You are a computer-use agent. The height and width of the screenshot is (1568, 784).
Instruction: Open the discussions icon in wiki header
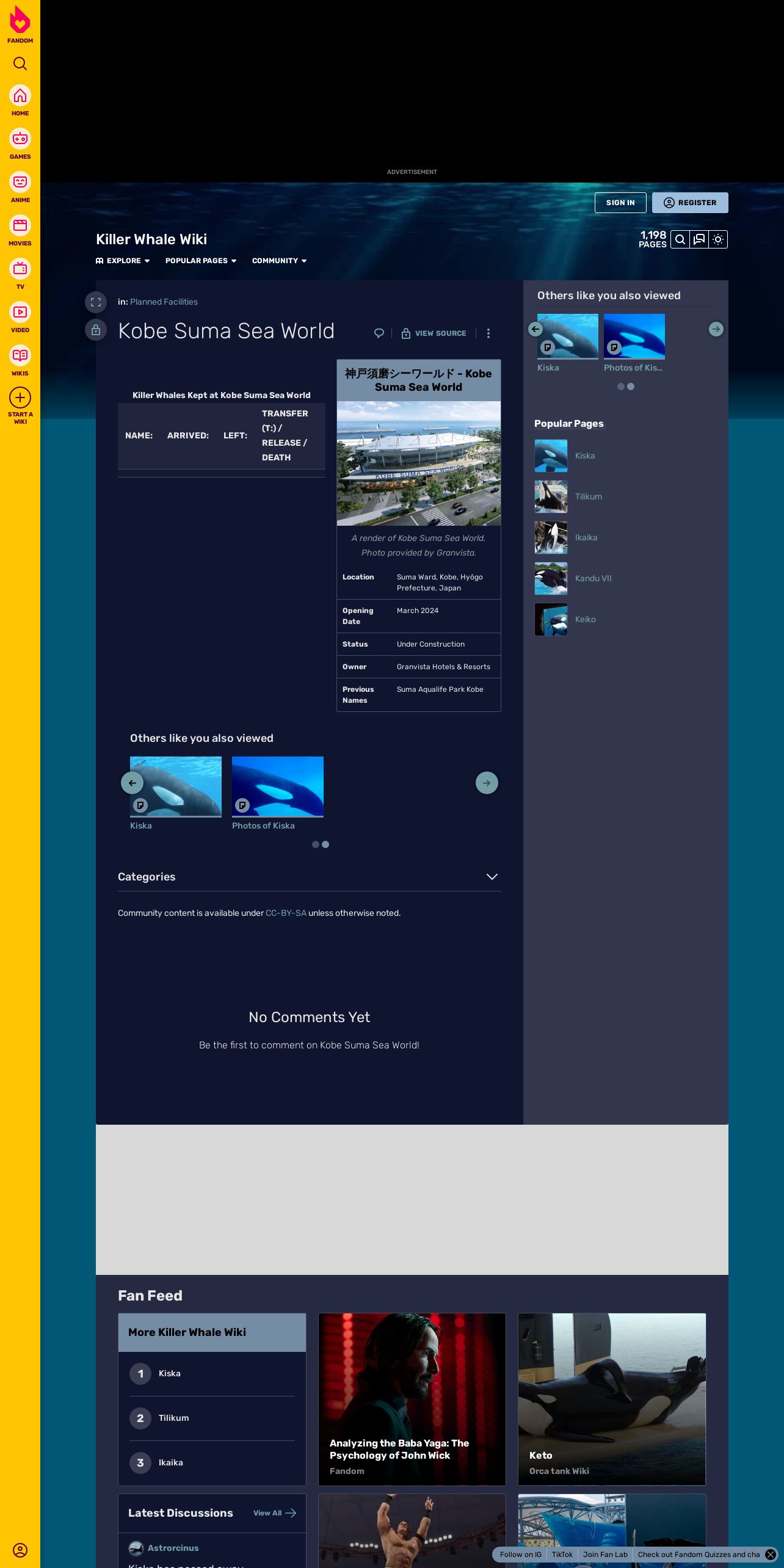(699, 239)
